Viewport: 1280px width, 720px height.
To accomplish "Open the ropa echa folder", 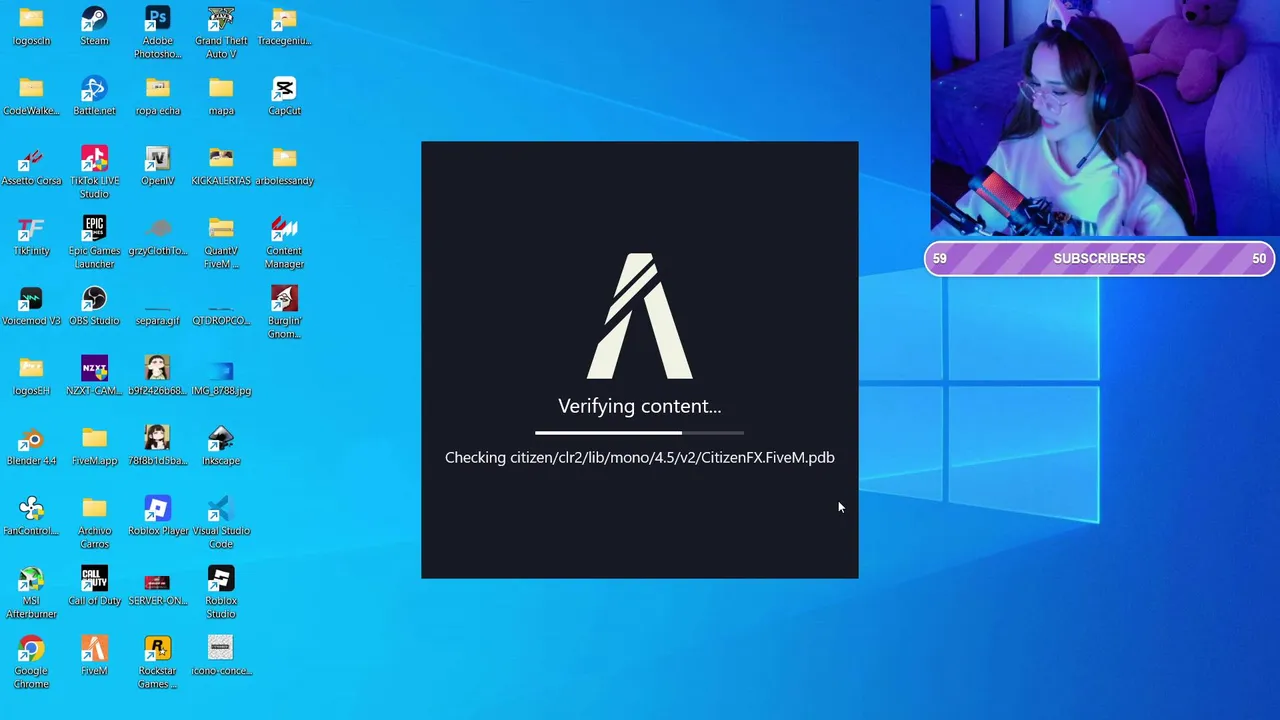I will [157, 97].
